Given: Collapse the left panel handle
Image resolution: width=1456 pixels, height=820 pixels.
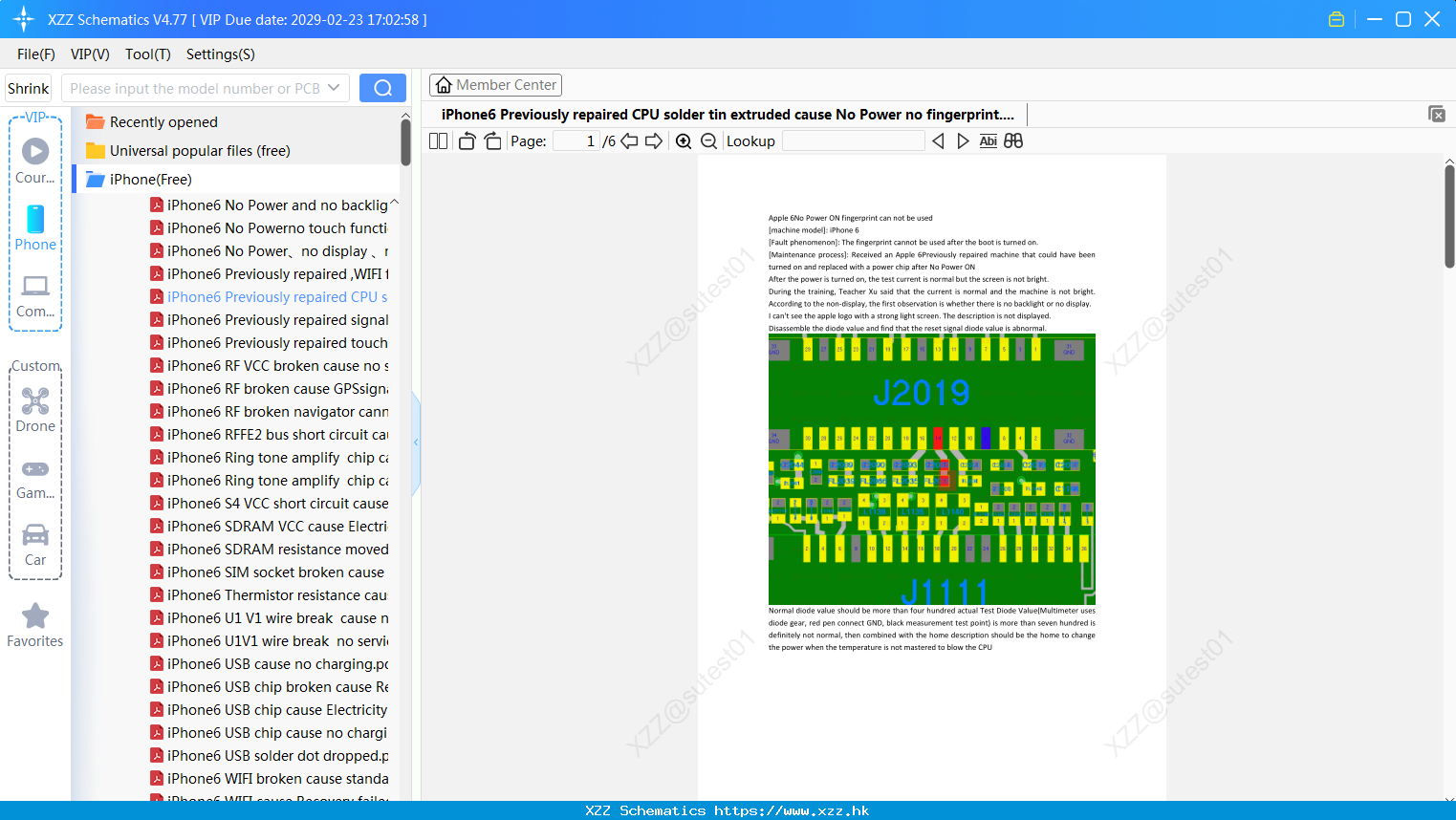Looking at the screenshot, I should (416, 442).
